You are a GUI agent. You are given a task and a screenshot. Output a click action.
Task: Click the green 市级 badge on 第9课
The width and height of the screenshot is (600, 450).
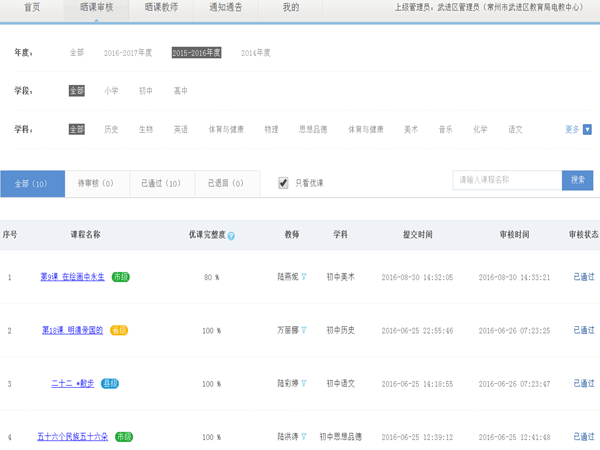122,276
